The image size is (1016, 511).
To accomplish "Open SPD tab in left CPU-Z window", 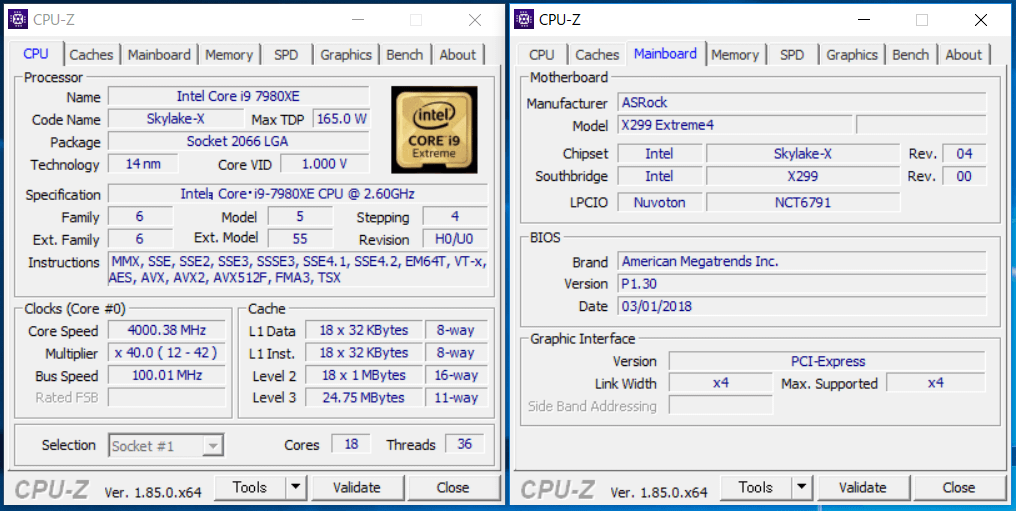I will point(286,55).
